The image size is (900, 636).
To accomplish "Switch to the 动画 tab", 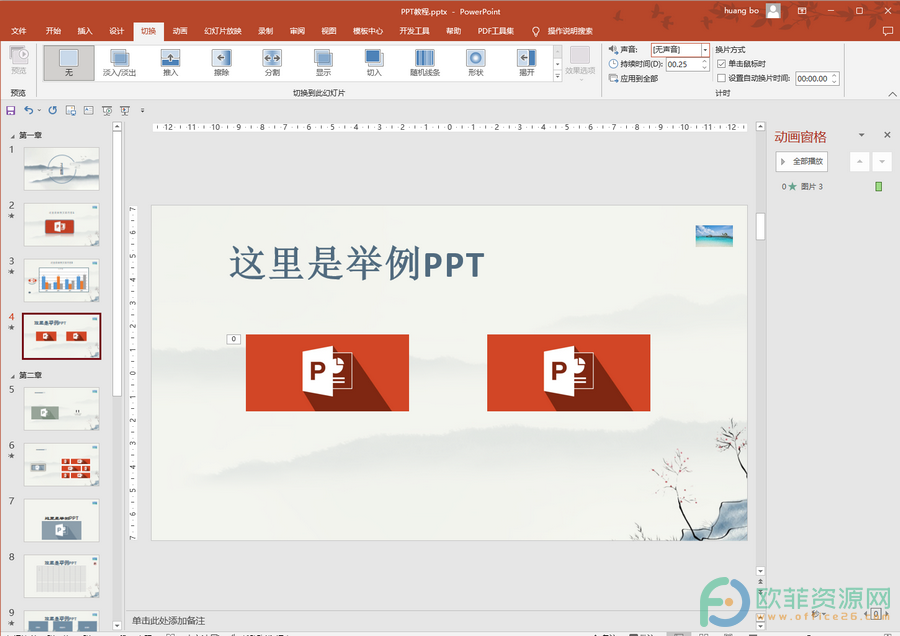I will 180,31.
